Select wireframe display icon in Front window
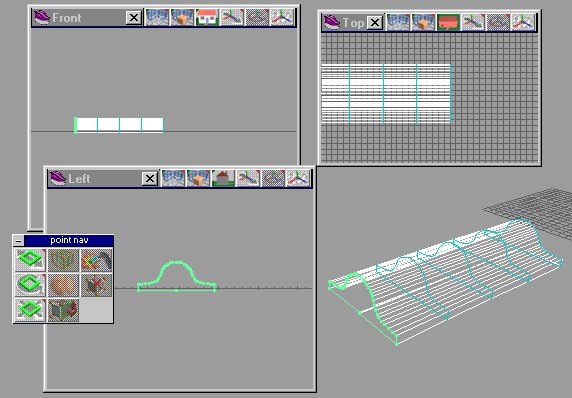The image size is (572, 398). point(157,18)
